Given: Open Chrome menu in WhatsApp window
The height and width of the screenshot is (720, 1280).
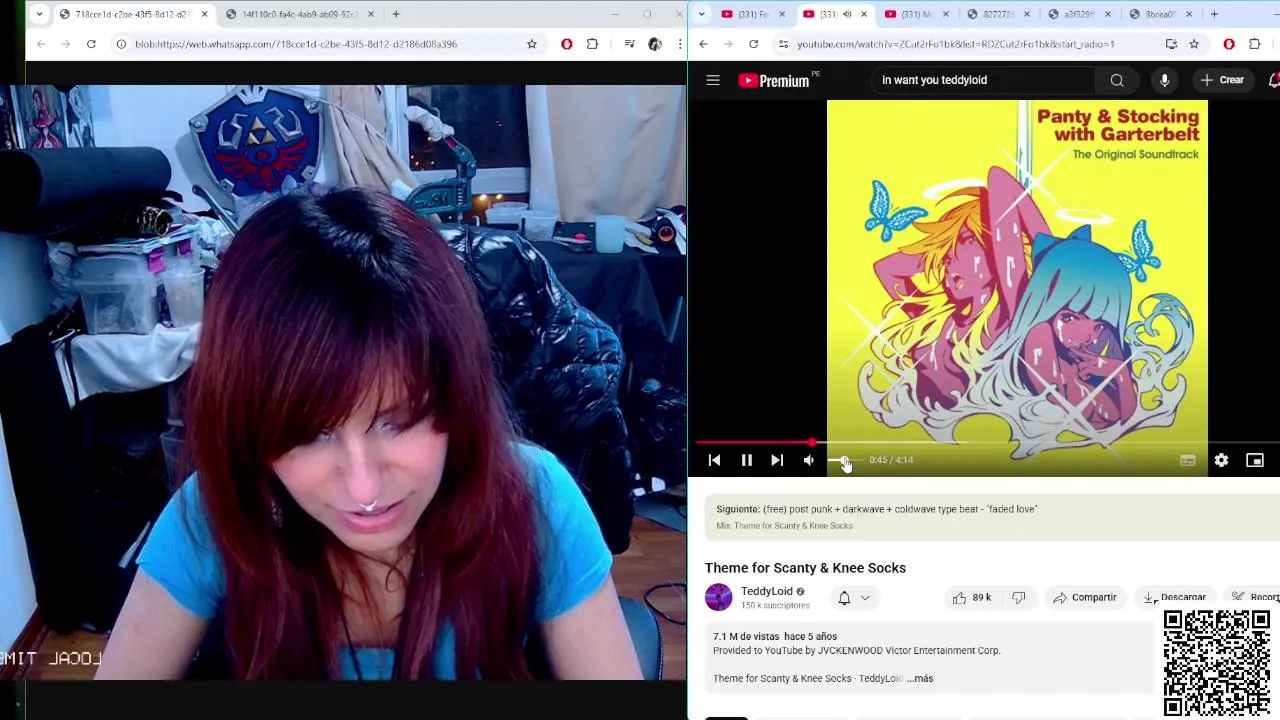Looking at the screenshot, I should tap(679, 44).
